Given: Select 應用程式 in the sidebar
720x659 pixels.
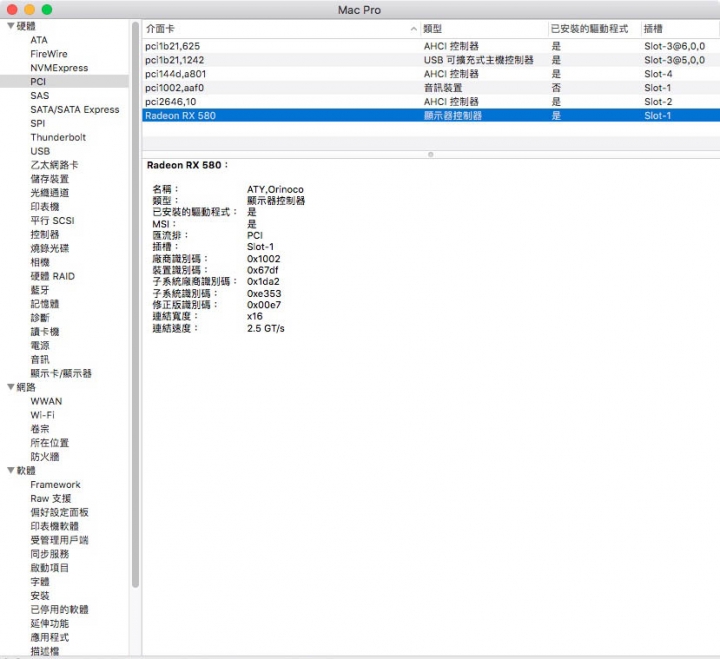Looking at the screenshot, I should point(50,637).
